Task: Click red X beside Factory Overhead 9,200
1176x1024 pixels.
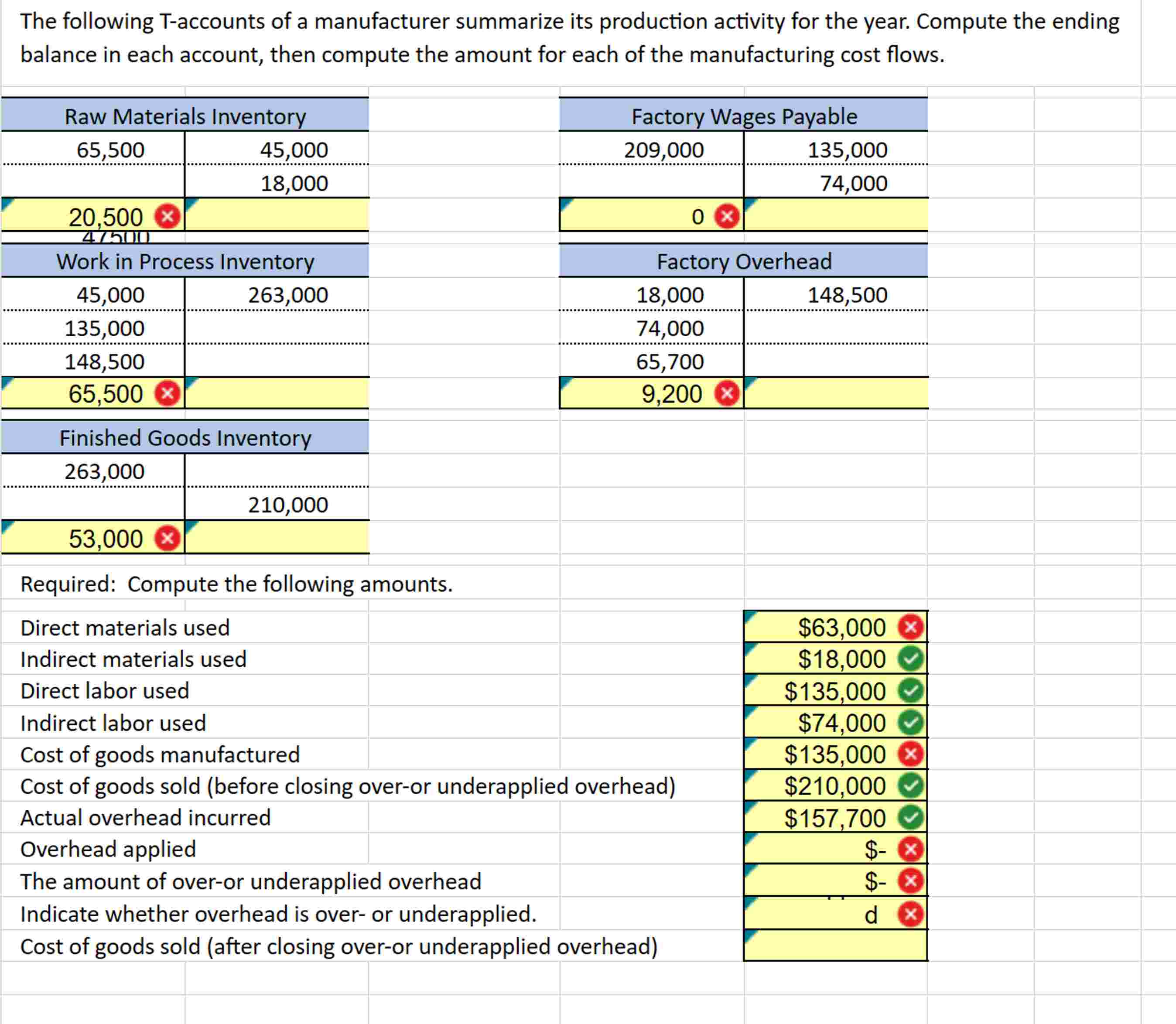Action: pyautogui.click(x=727, y=393)
